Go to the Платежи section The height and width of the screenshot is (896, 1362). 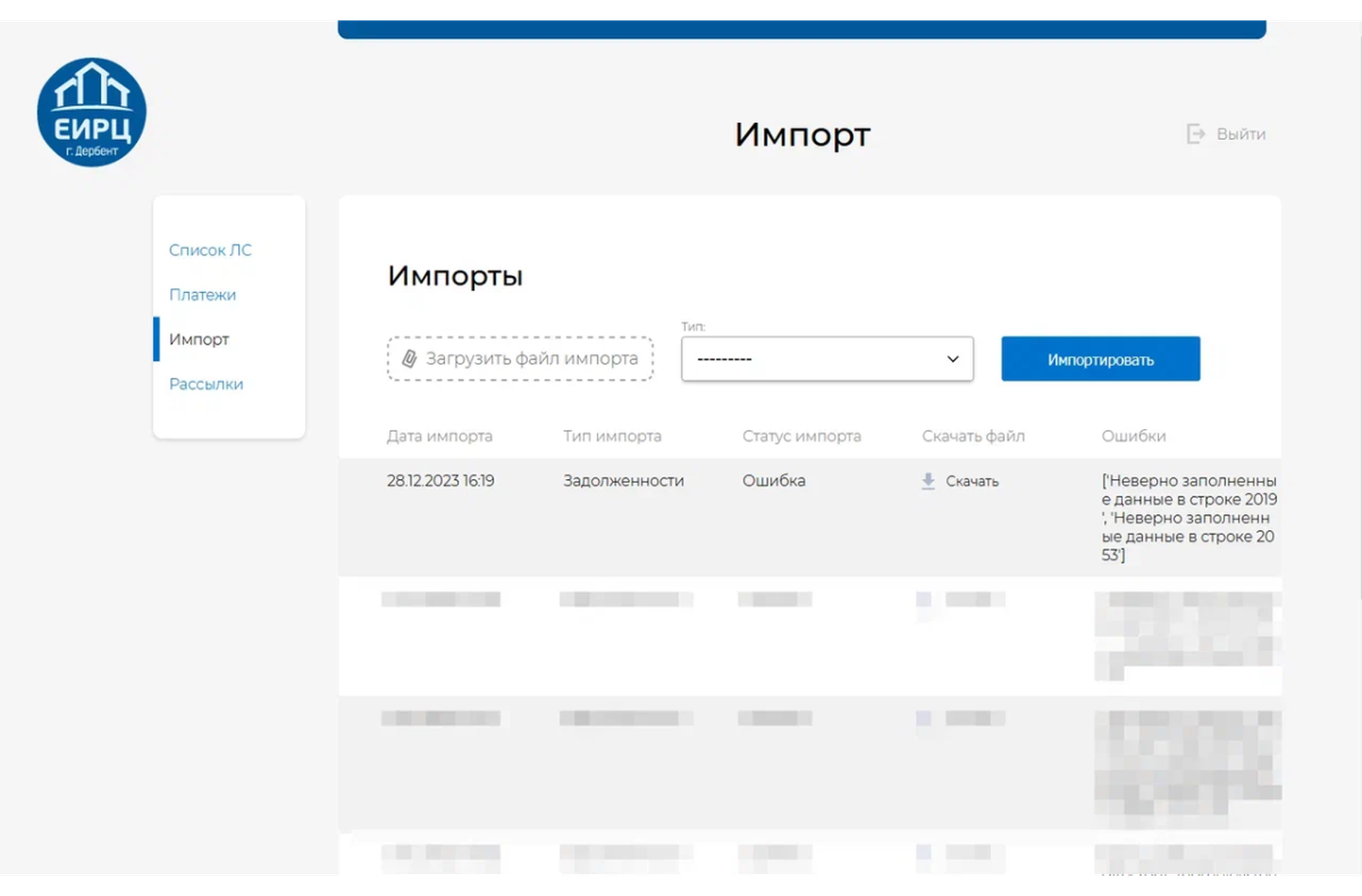point(203,294)
